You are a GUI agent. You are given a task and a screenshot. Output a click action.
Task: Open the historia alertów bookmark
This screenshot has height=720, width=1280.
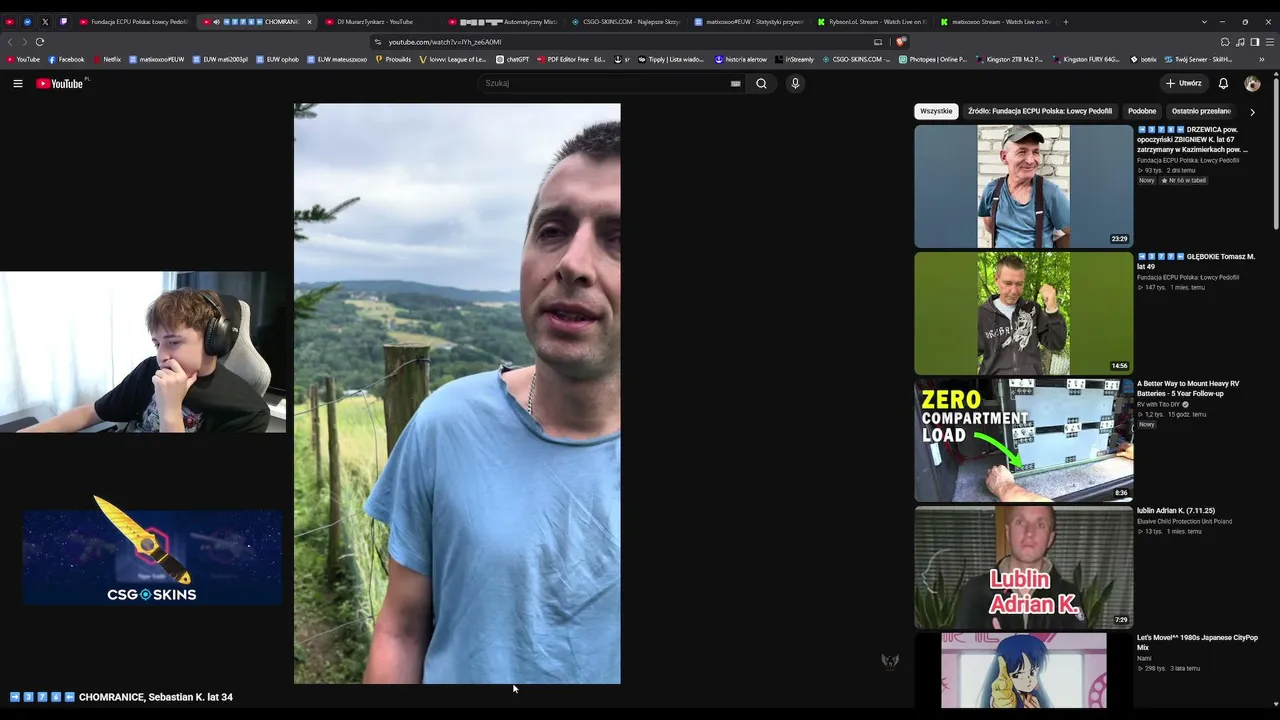point(741,60)
